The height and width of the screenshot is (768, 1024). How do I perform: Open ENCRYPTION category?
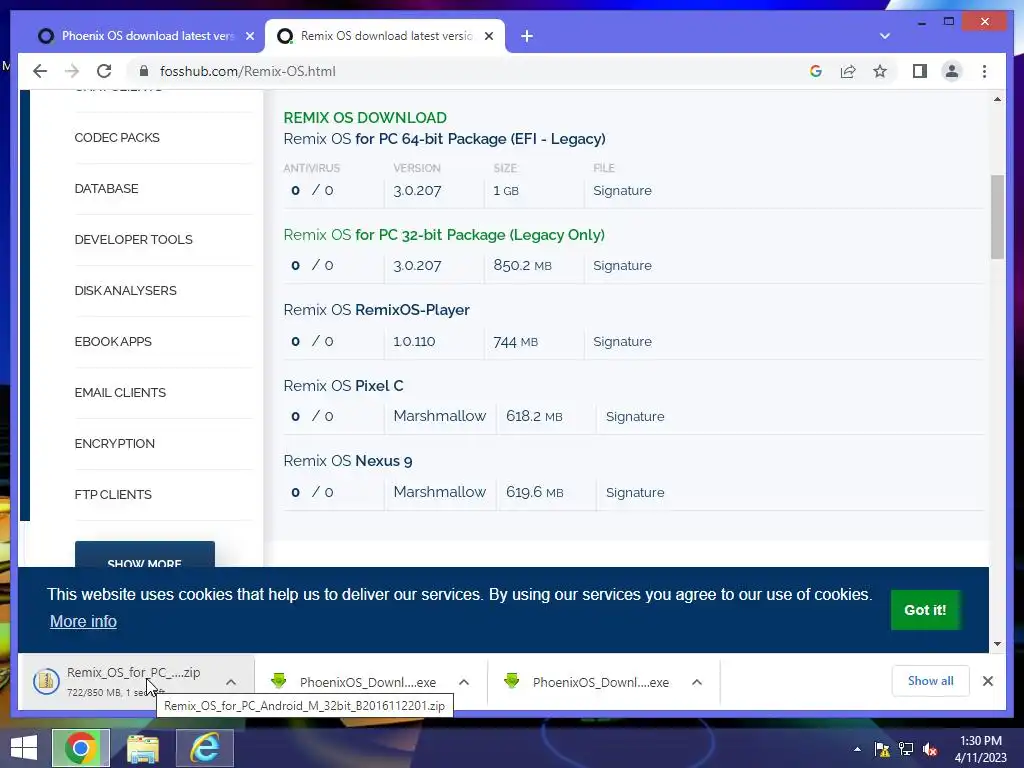[114, 443]
